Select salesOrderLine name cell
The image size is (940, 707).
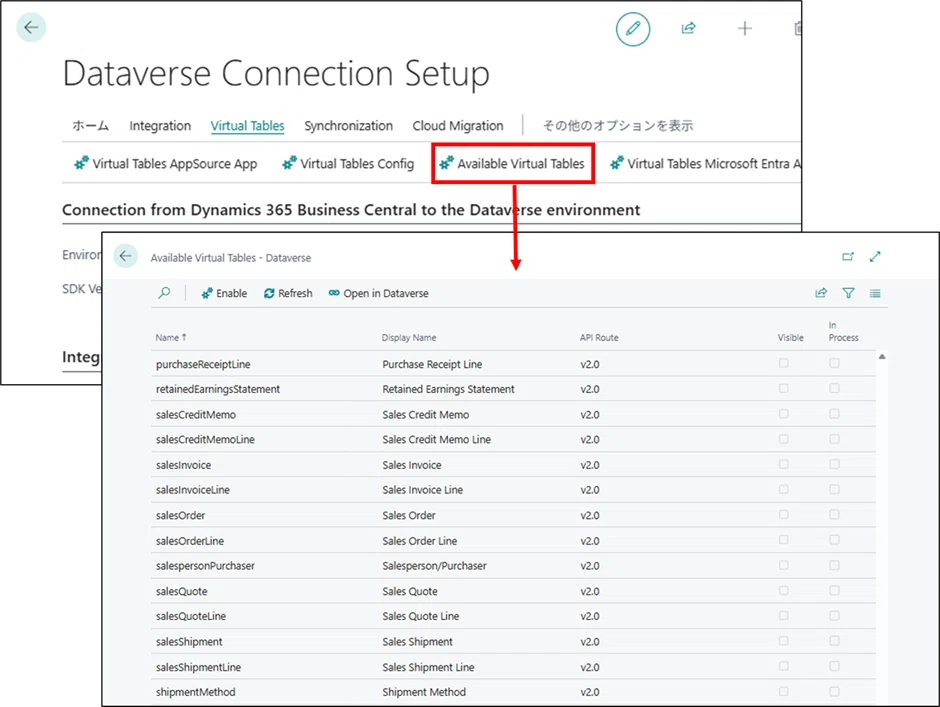point(189,541)
